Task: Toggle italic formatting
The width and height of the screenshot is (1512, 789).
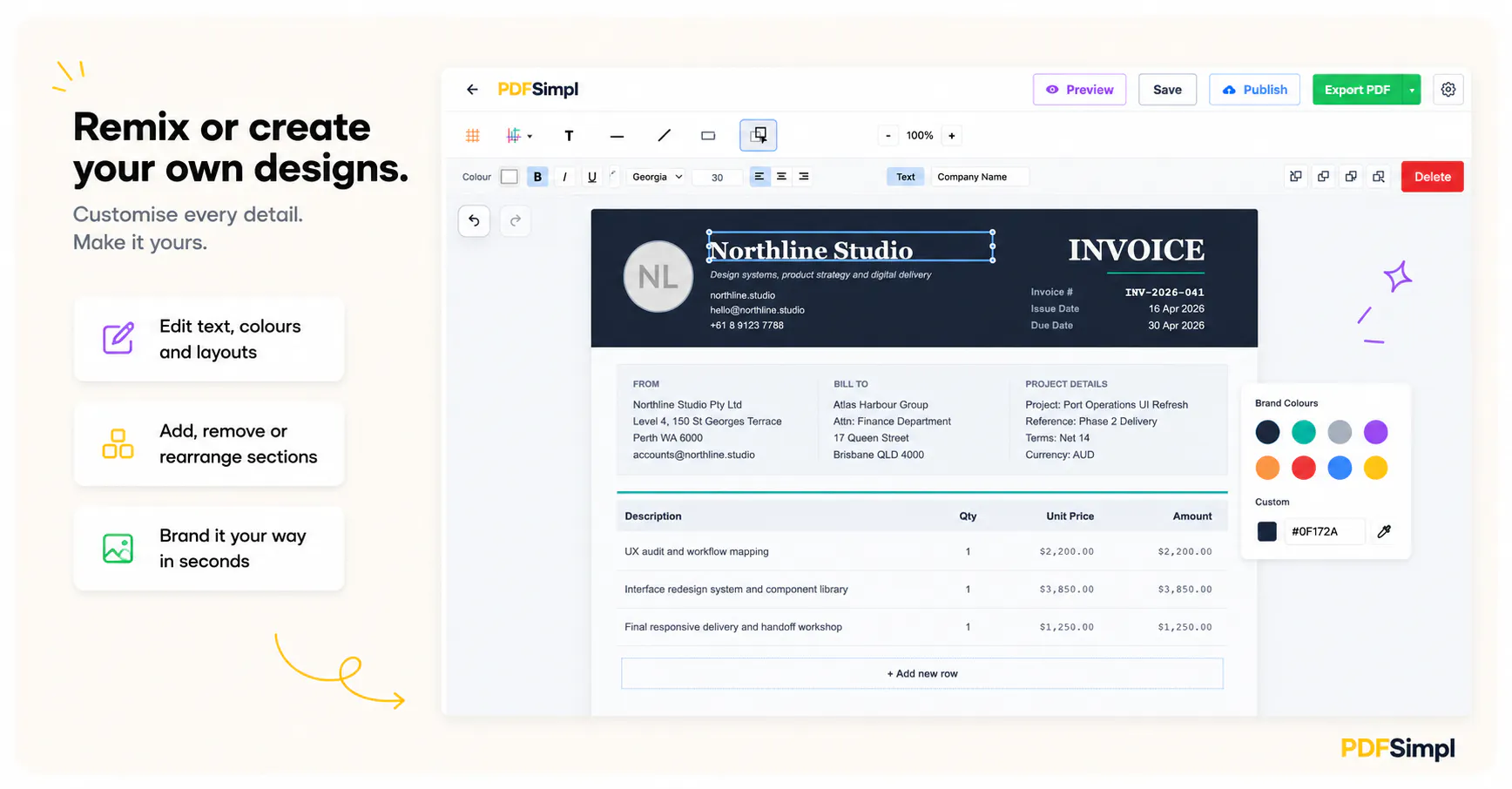Action: 564,177
